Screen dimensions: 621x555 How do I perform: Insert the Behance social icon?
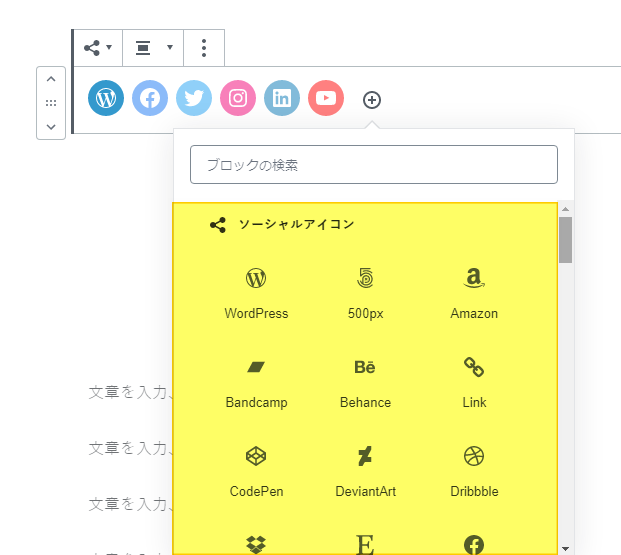(x=365, y=383)
